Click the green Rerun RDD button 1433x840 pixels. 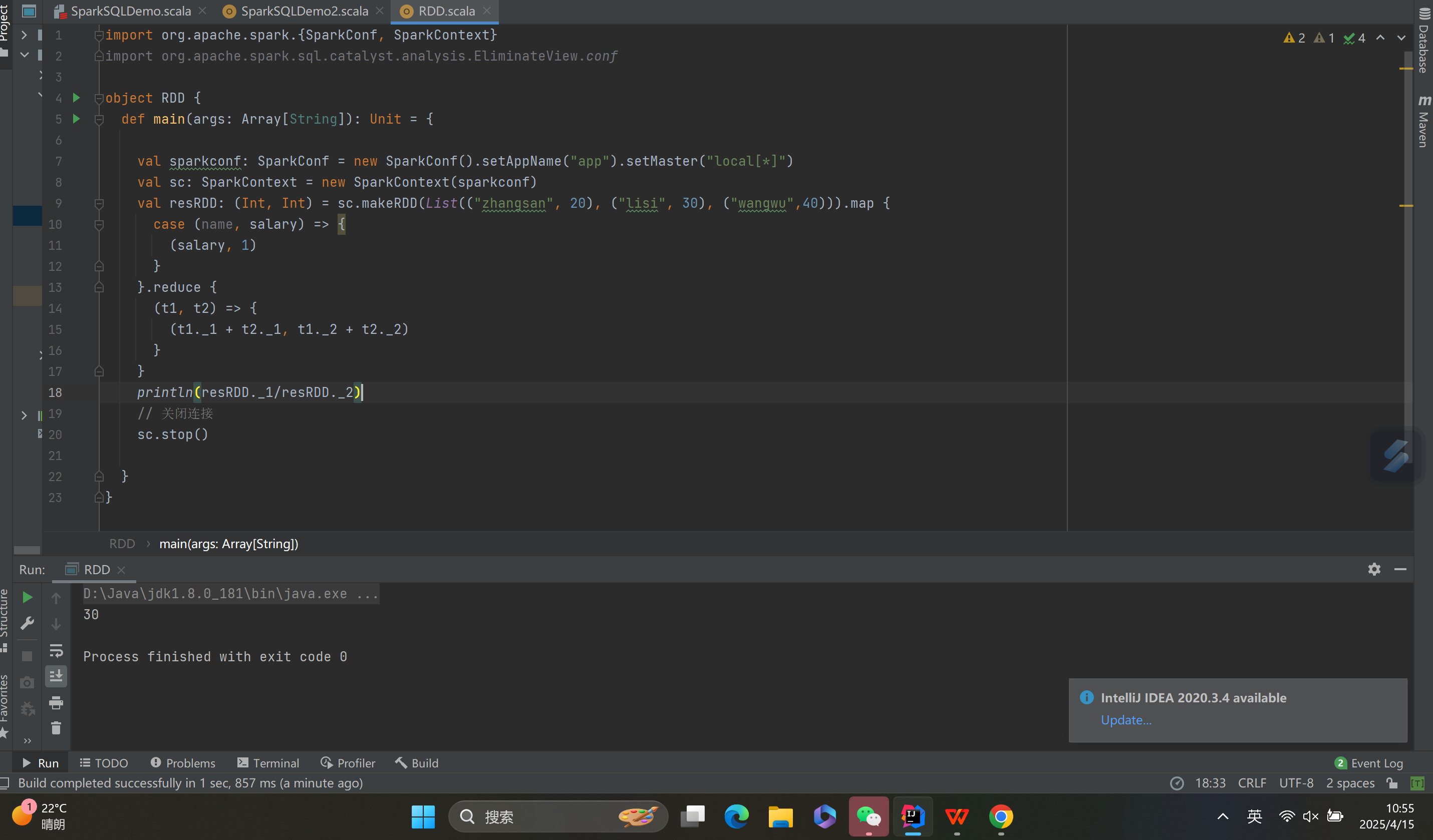click(x=27, y=597)
